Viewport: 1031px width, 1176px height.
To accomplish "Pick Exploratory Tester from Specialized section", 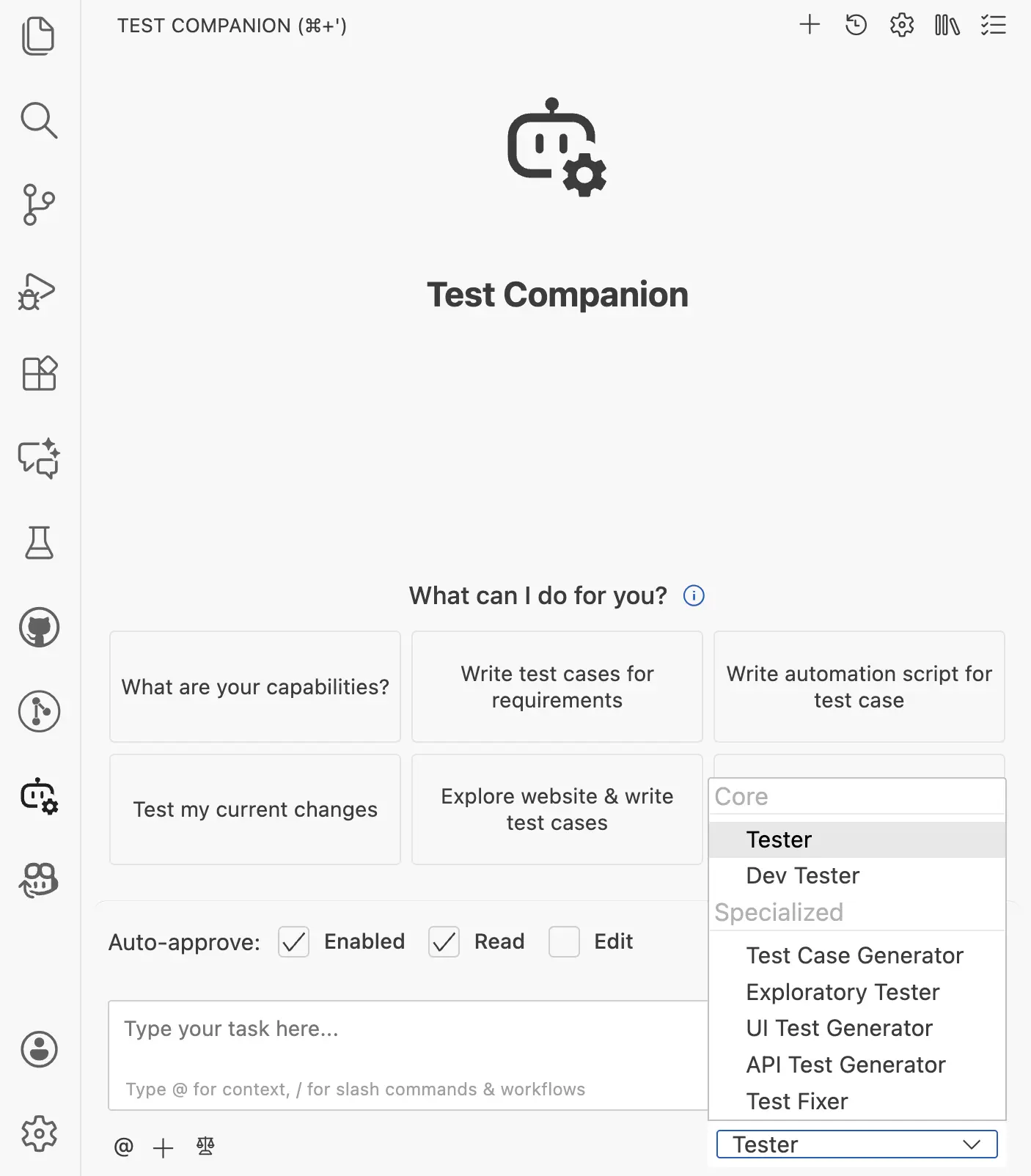I will tap(842, 991).
